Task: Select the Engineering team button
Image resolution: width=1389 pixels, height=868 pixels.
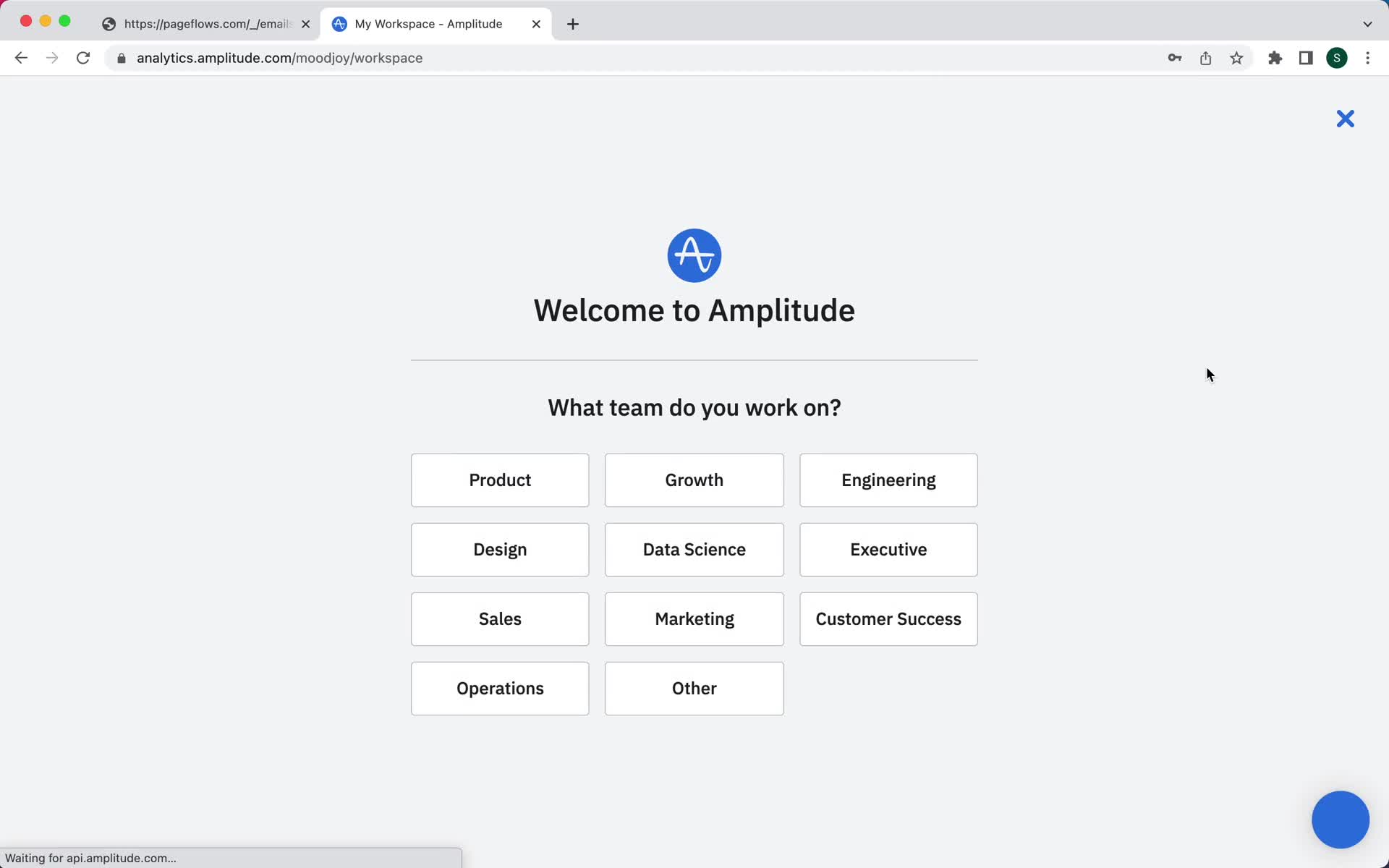Action: 889,480
